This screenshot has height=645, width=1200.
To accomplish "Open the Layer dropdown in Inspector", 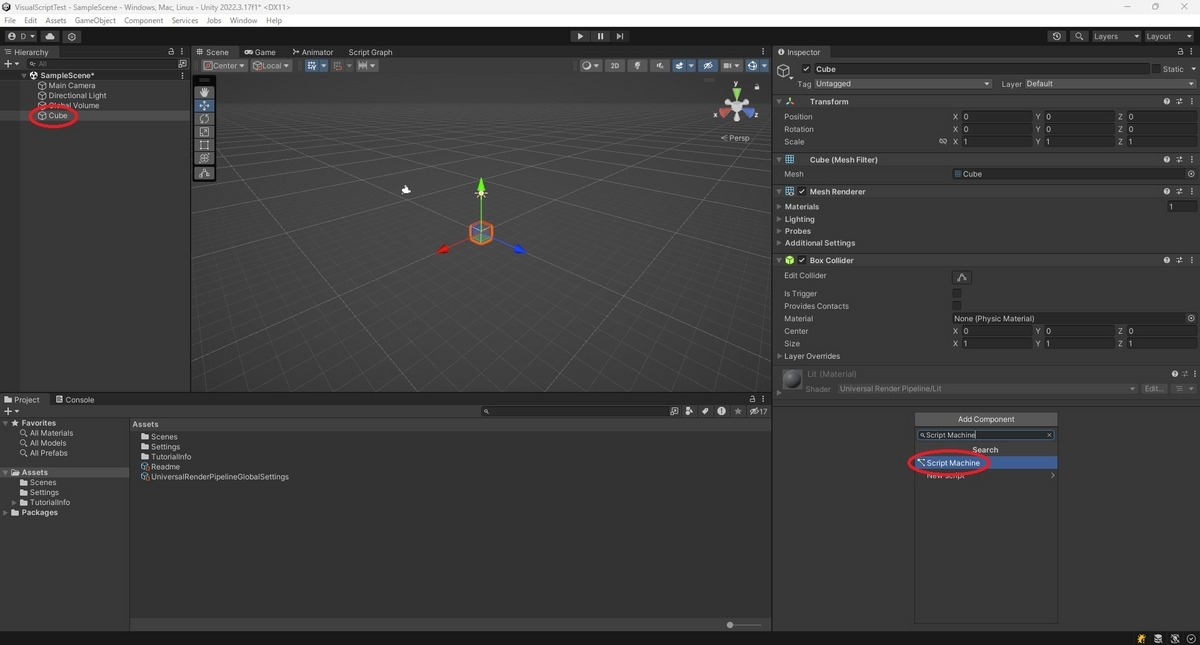I will [x=1110, y=84].
